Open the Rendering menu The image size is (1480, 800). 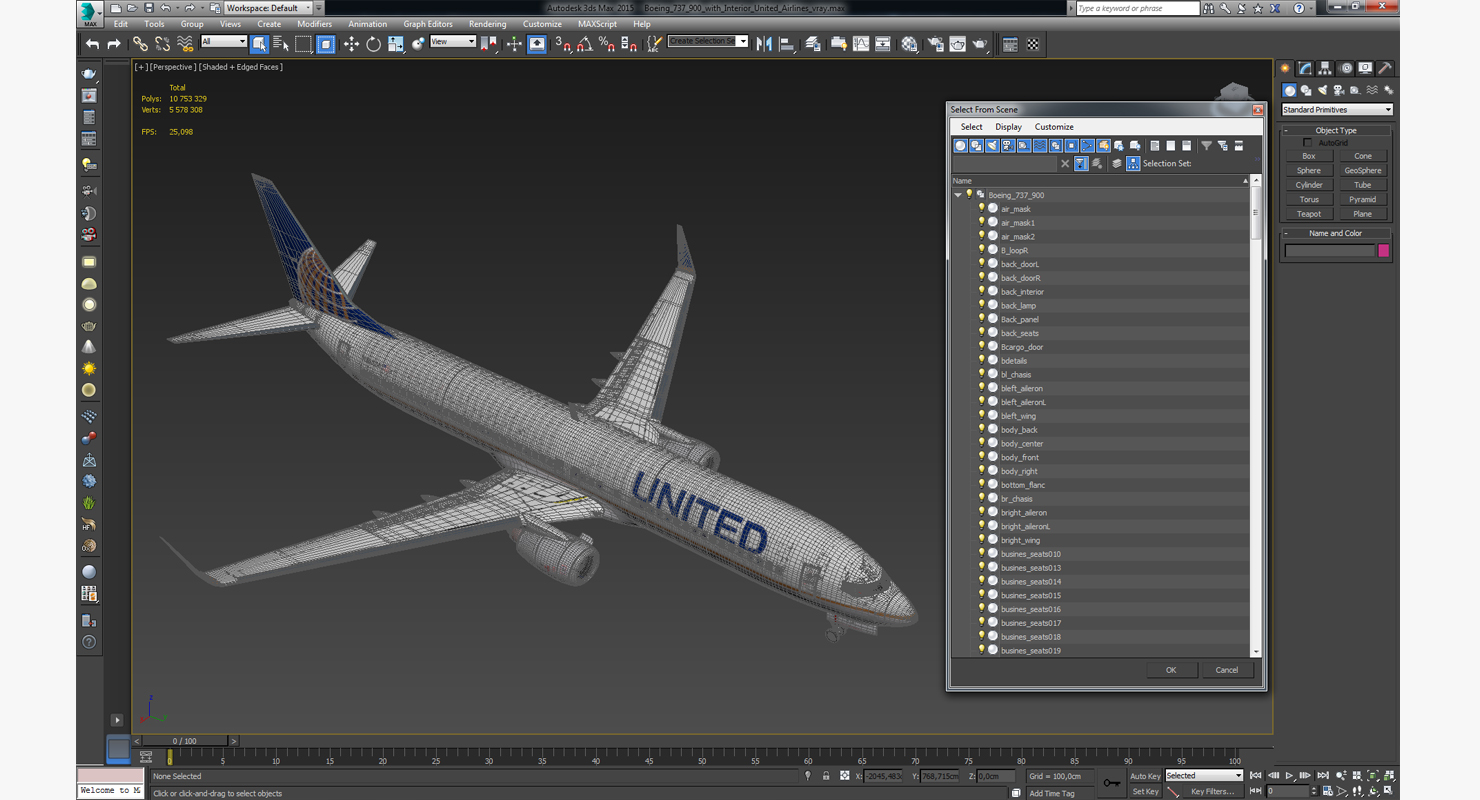coord(487,24)
